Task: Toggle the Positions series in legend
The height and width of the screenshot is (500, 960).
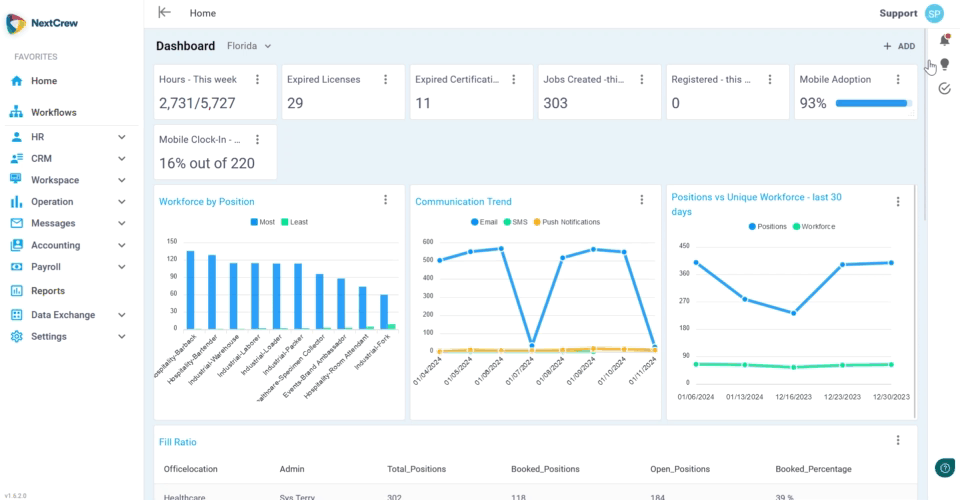Action: pos(768,226)
